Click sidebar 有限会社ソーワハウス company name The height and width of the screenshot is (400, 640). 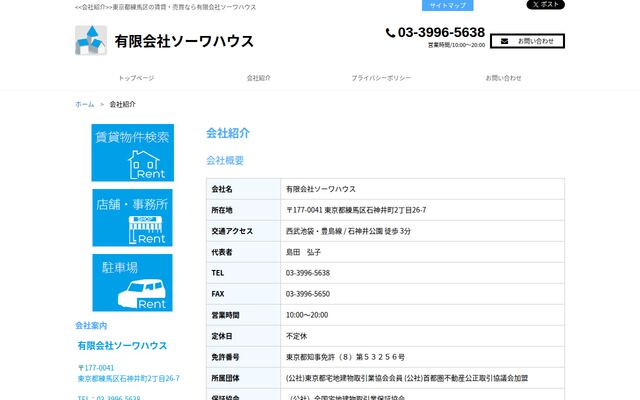pyautogui.click(x=122, y=346)
